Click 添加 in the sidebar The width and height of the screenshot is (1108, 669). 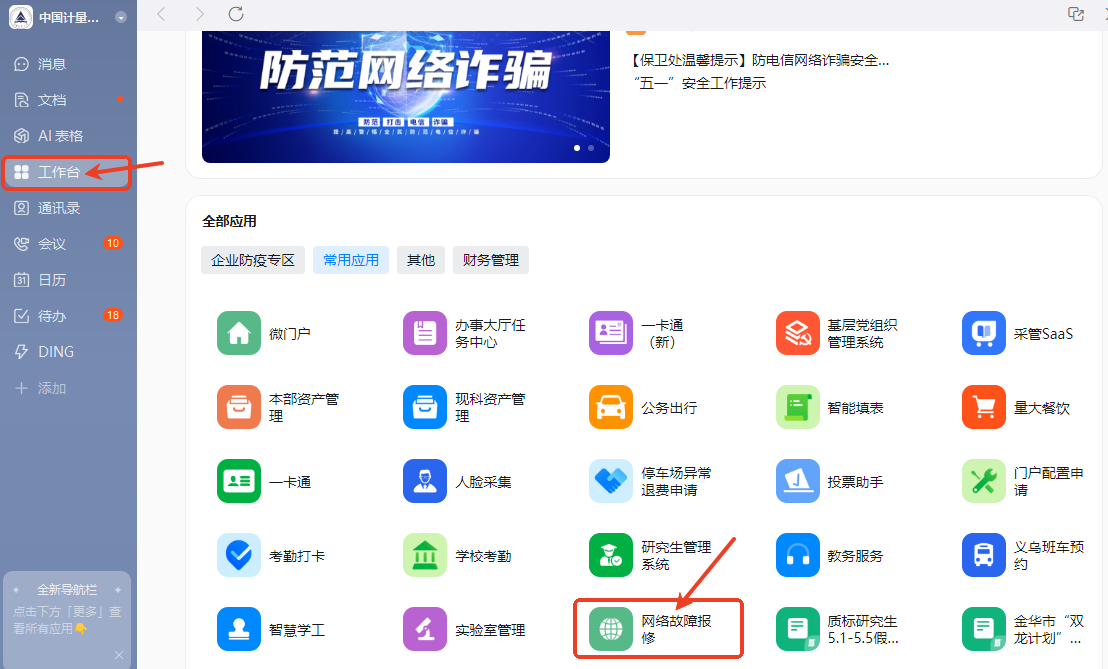click(x=52, y=388)
